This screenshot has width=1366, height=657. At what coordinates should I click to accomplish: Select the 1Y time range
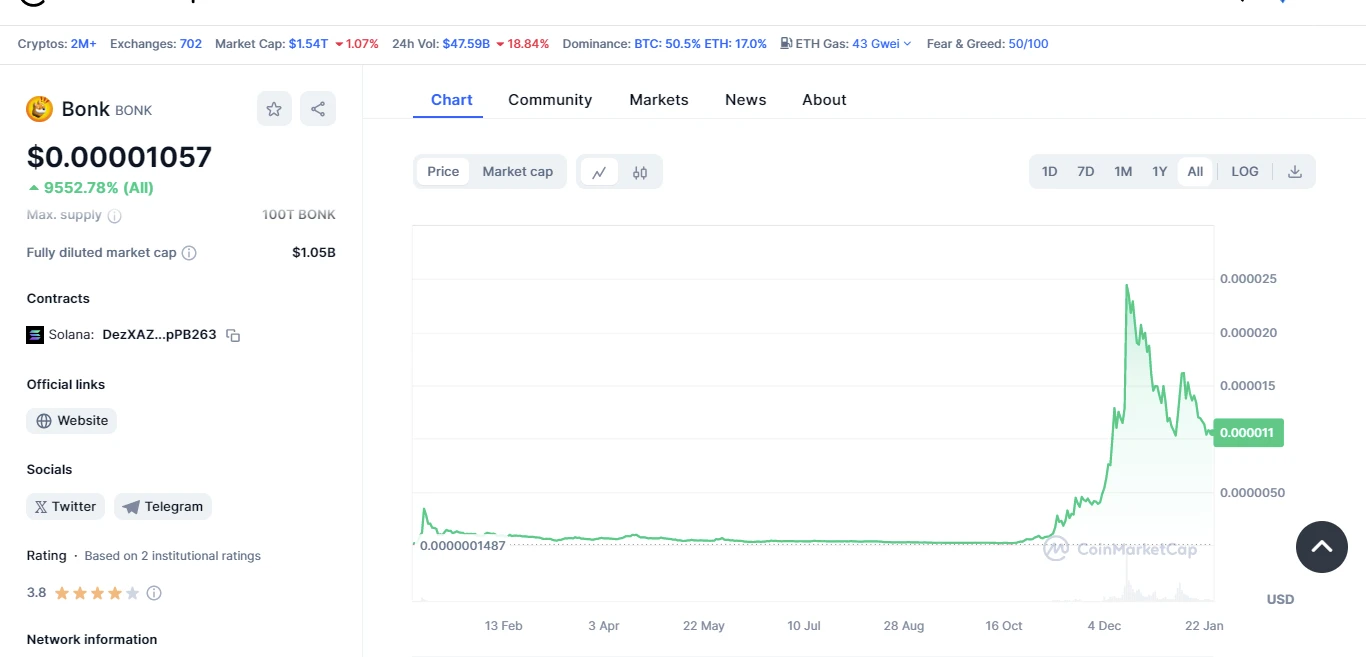click(x=1159, y=172)
